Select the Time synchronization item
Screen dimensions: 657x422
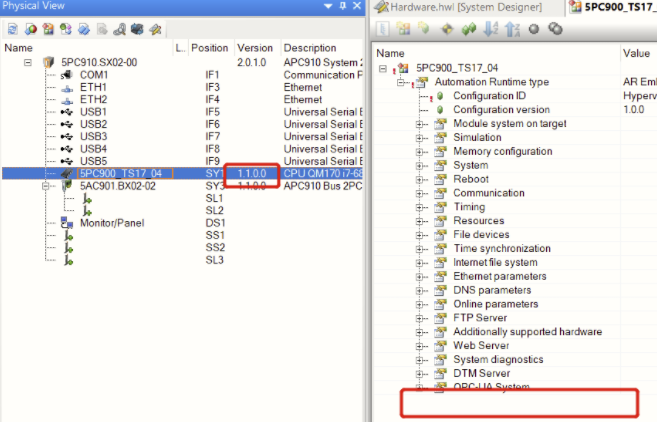[x=502, y=249]
